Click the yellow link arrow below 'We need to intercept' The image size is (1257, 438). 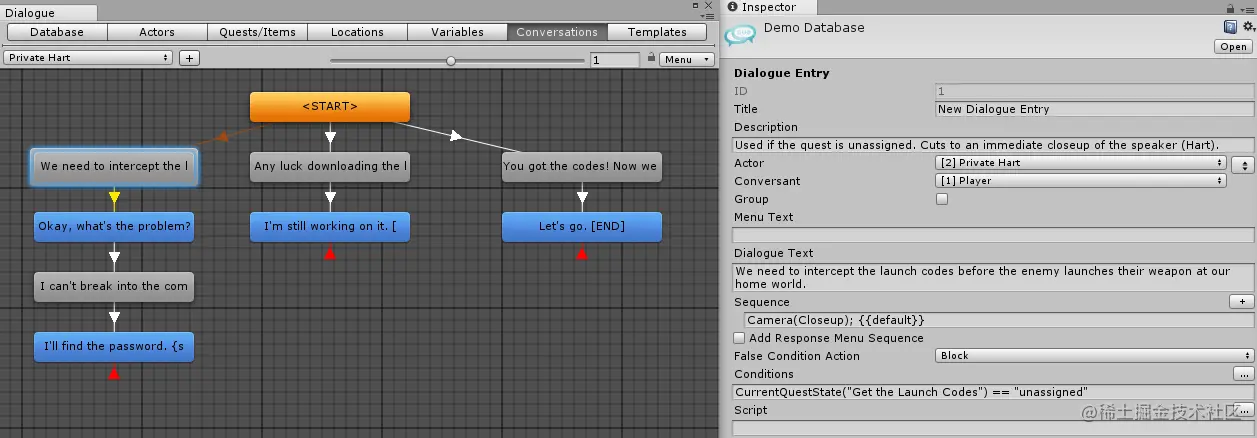[x=114, y=197]
